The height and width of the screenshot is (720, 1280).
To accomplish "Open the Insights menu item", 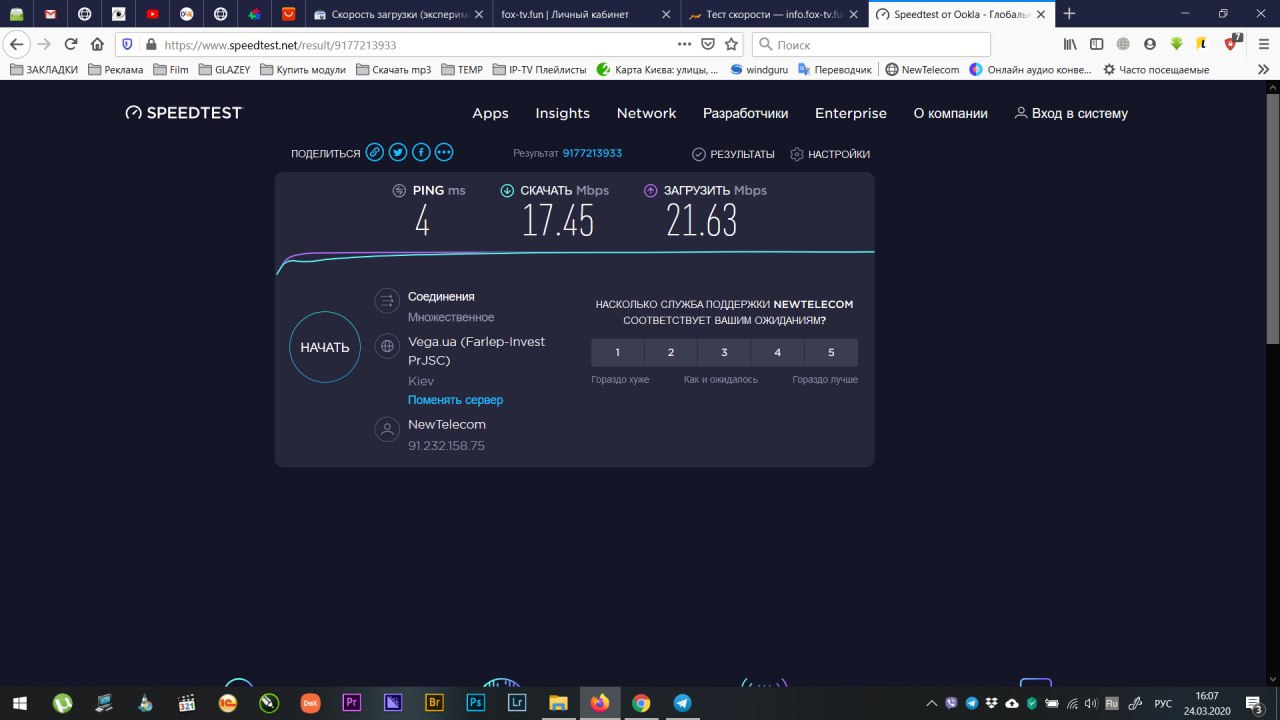I will (x=562, y=113).
